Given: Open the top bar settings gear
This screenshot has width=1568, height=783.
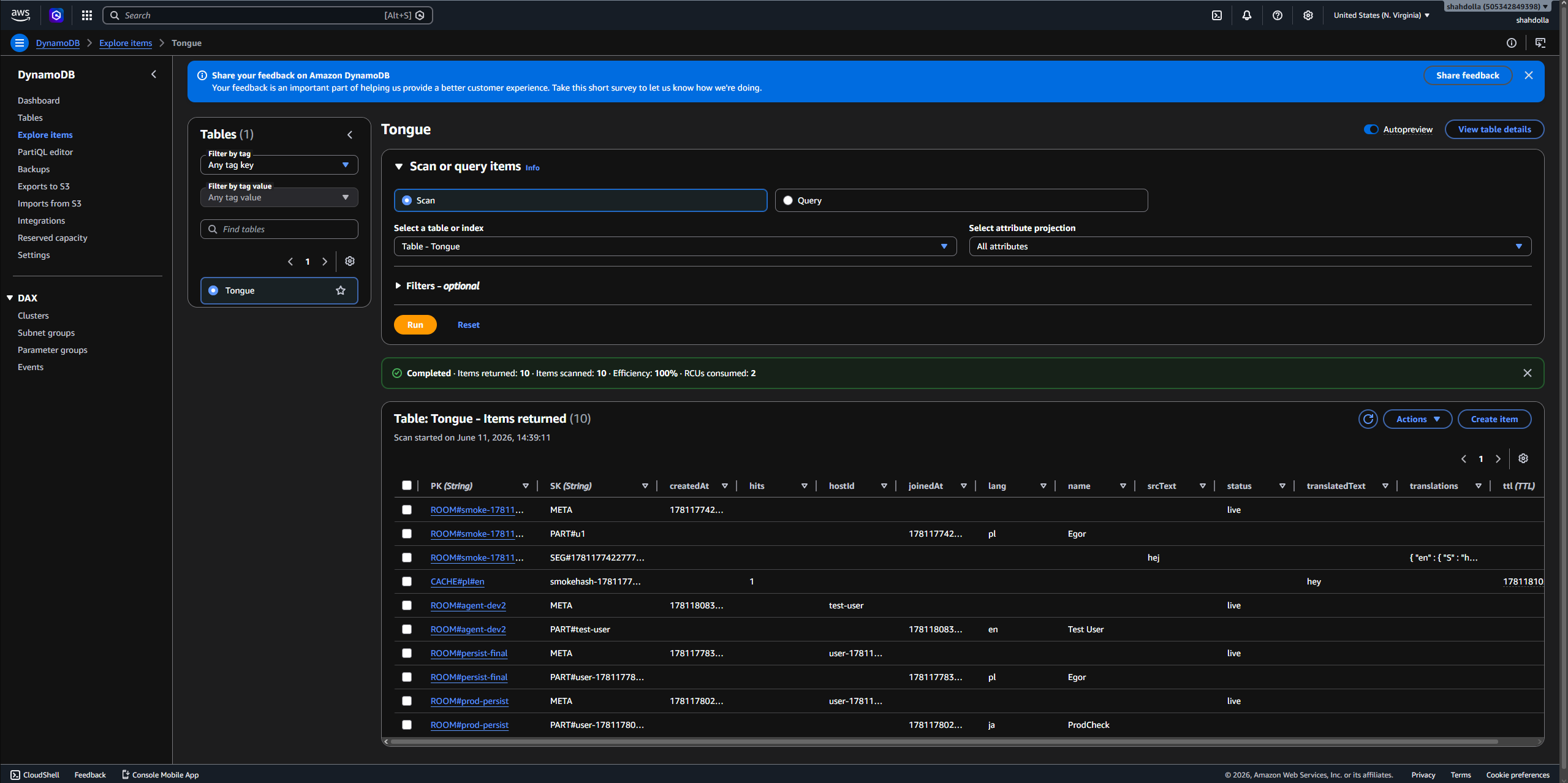Looking at the screenshot, I should pos(1308,15).
